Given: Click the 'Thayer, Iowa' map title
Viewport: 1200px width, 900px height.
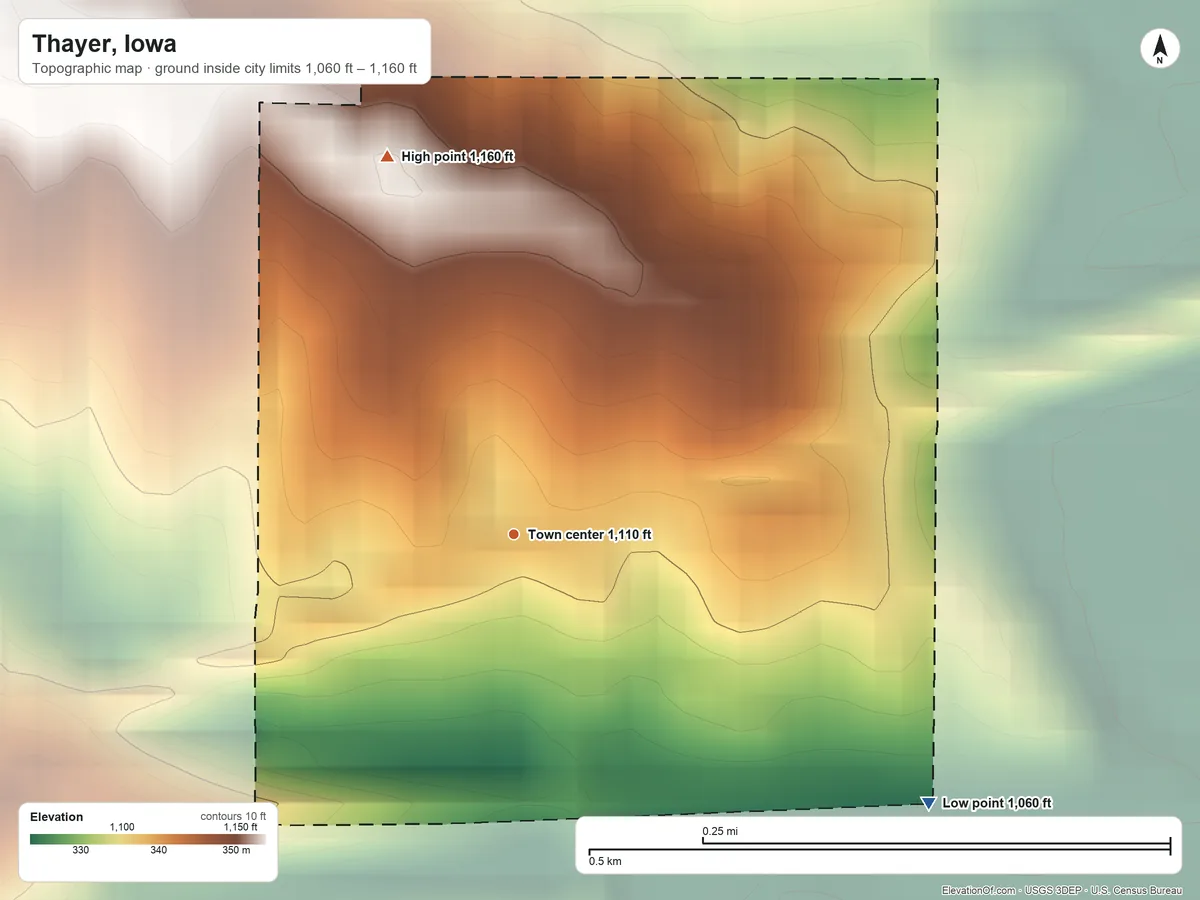Looking at the screenshot, I should coord(104,44).
